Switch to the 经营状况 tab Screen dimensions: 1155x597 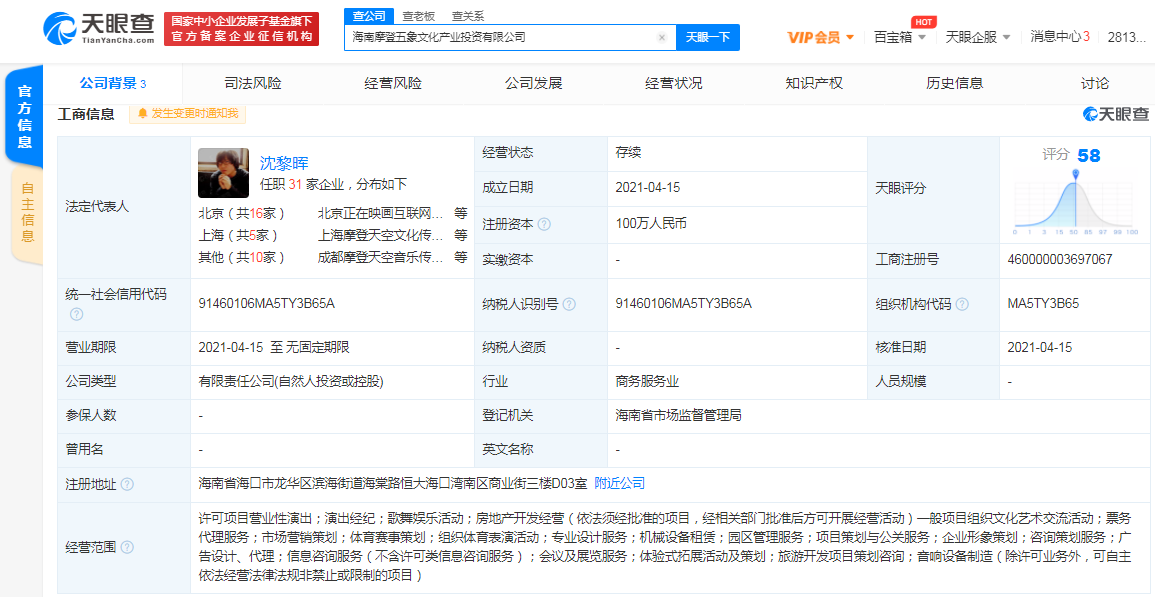point(674,83)
